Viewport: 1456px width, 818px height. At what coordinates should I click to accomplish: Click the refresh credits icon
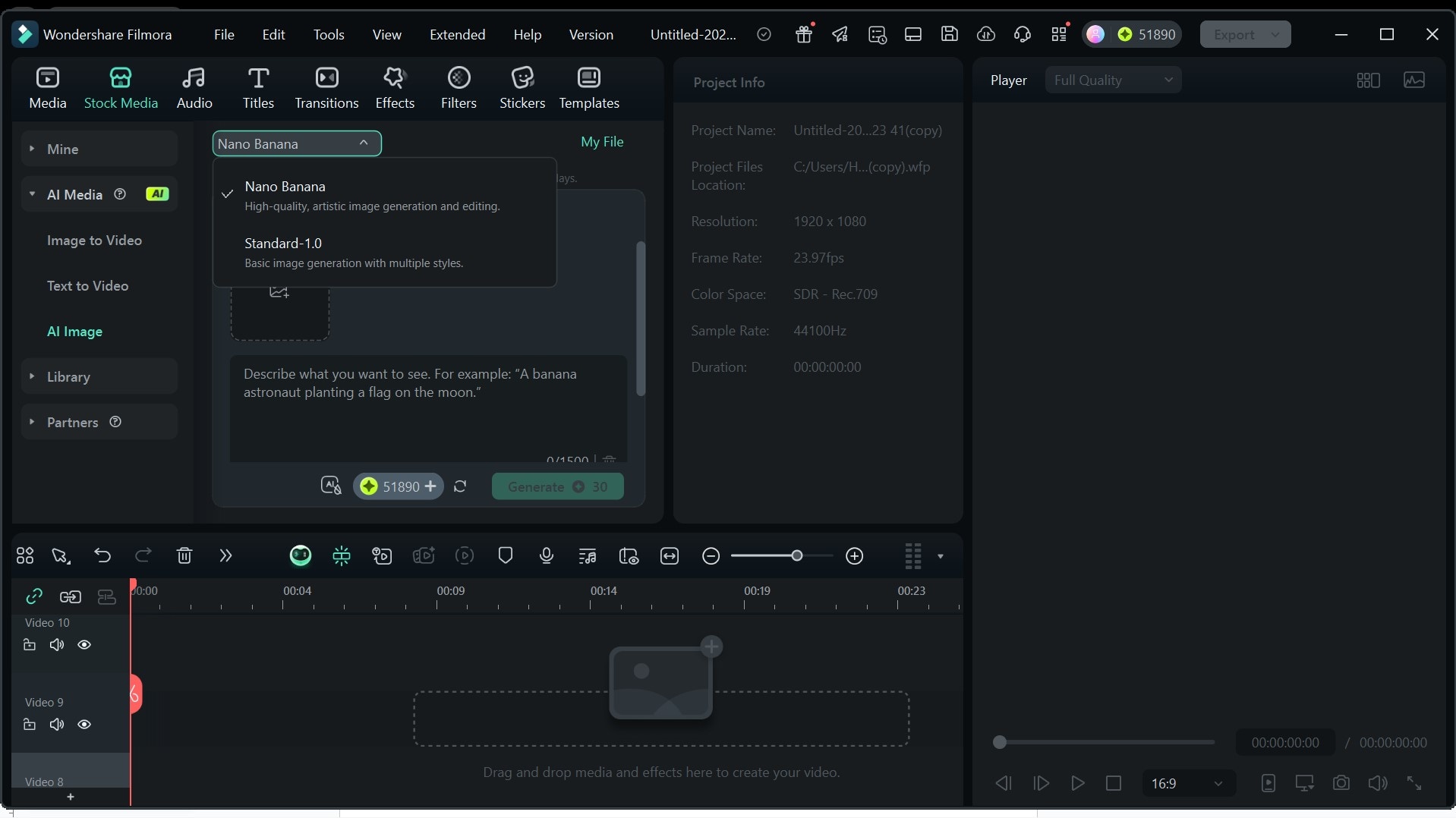[460, 486]
